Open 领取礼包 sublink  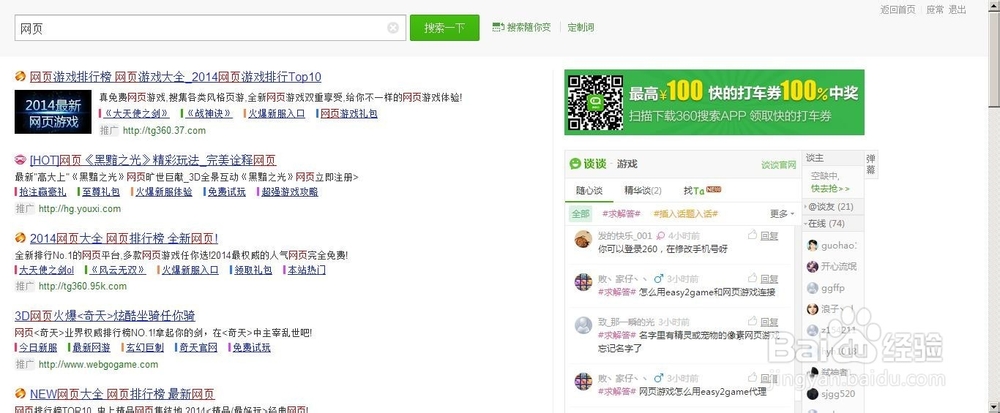pyautogui.click(x=253, y=270)
